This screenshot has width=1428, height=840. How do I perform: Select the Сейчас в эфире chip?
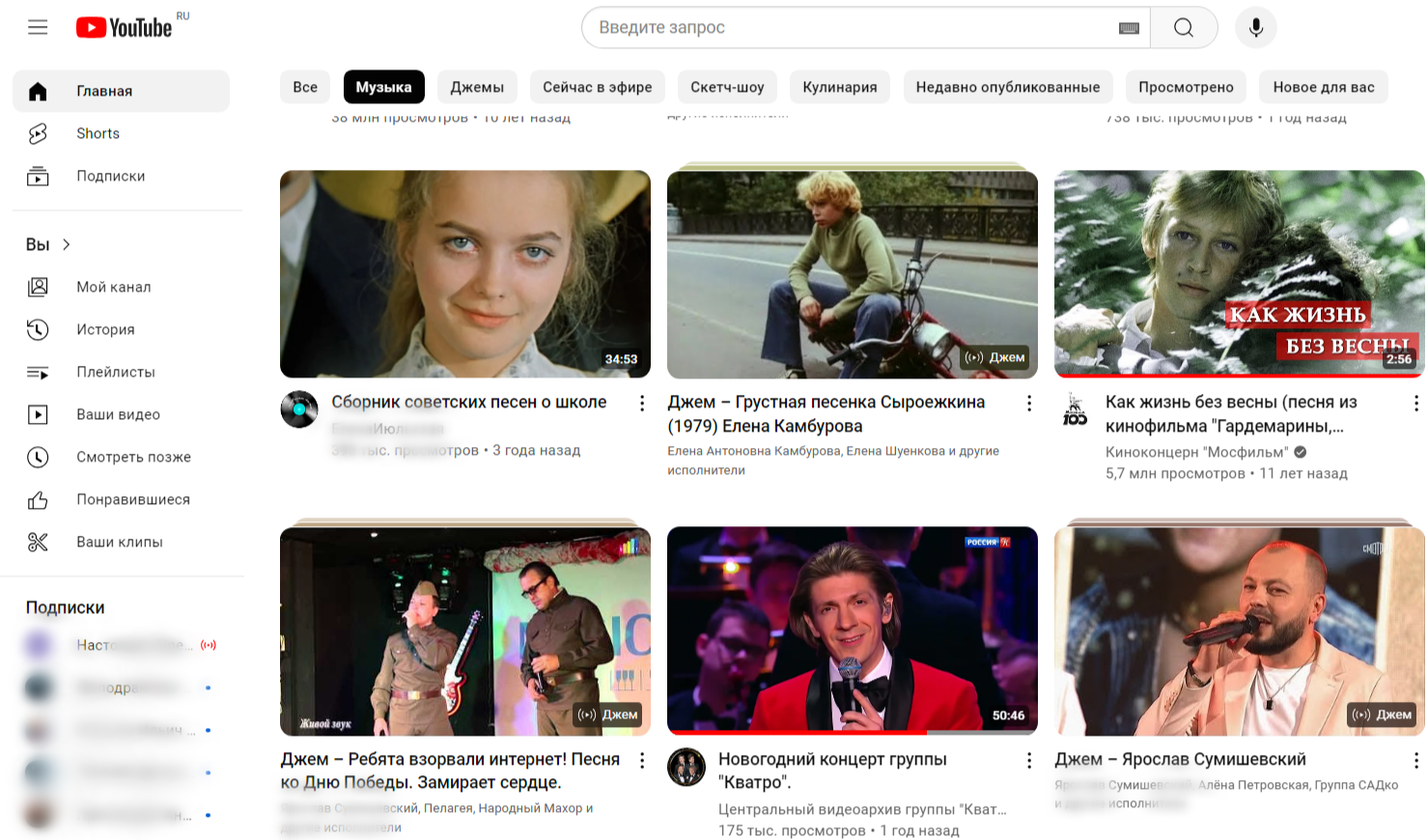tap(597, 87)
